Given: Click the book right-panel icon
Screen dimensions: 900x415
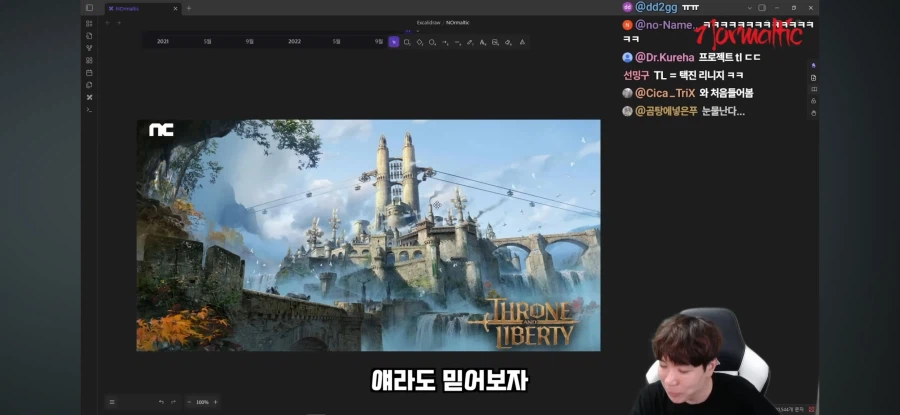Looking at the screenshot, I should click(813, 90).
